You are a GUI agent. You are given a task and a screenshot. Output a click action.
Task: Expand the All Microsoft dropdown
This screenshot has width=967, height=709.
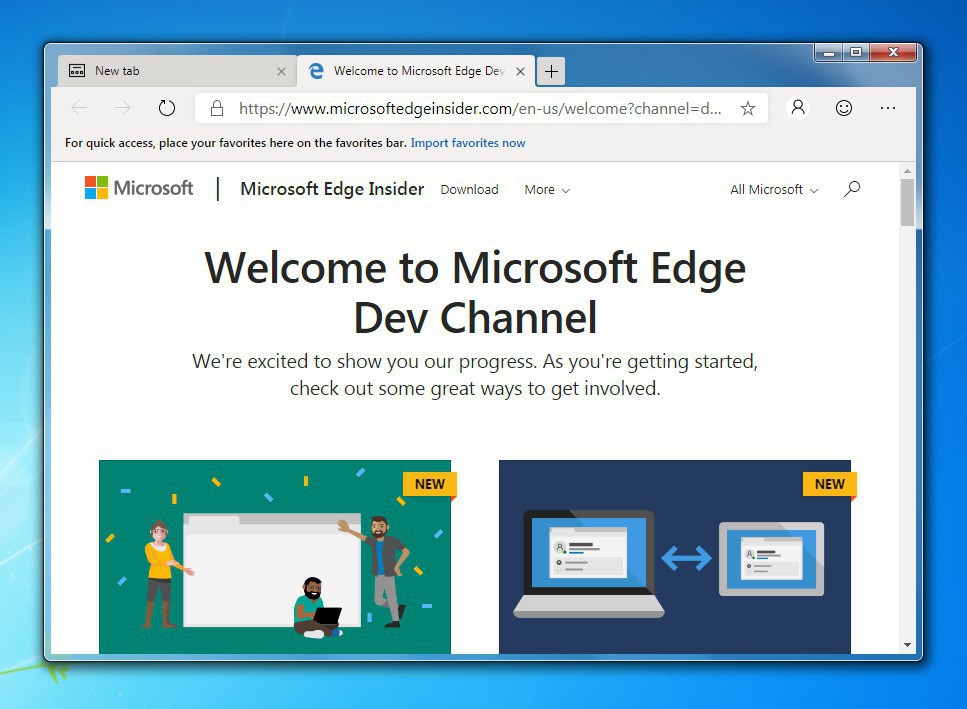pyautogui.click(x=774, y=189)
